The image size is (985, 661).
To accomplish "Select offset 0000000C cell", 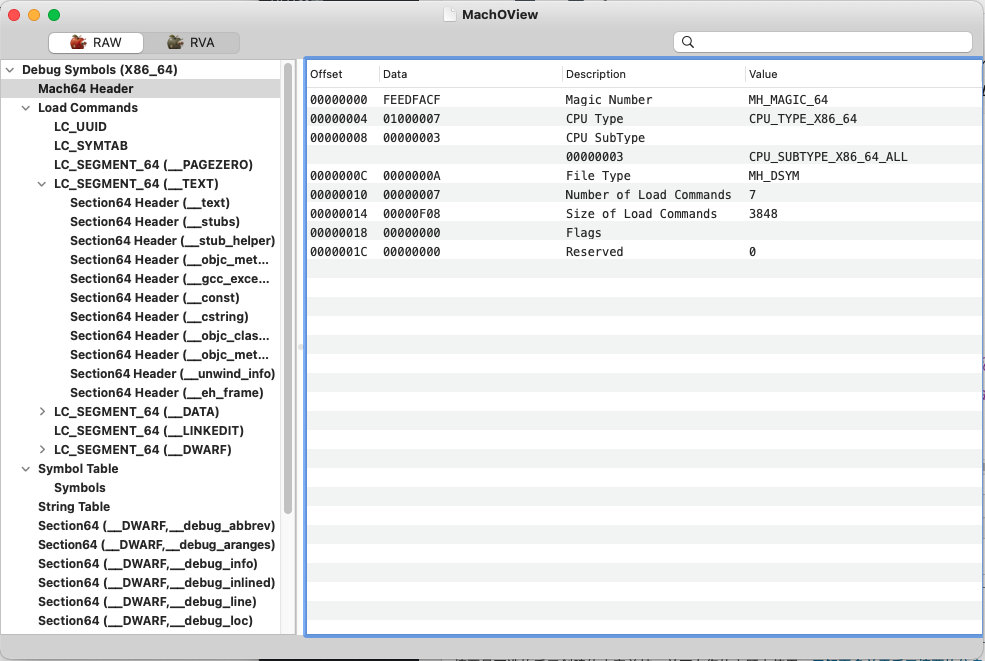I will click(x=339, y=176).
